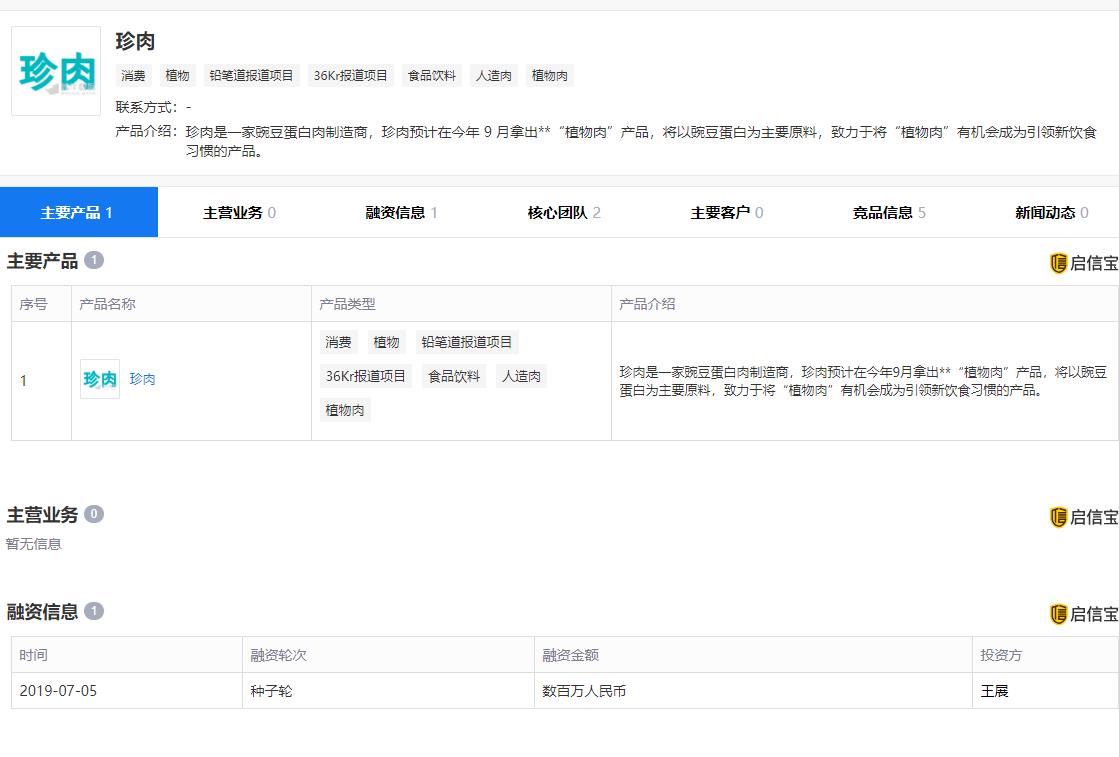Click the 暂无信息 text under 主营业务
Screen dimensions: 1119x757
(34, 544)
